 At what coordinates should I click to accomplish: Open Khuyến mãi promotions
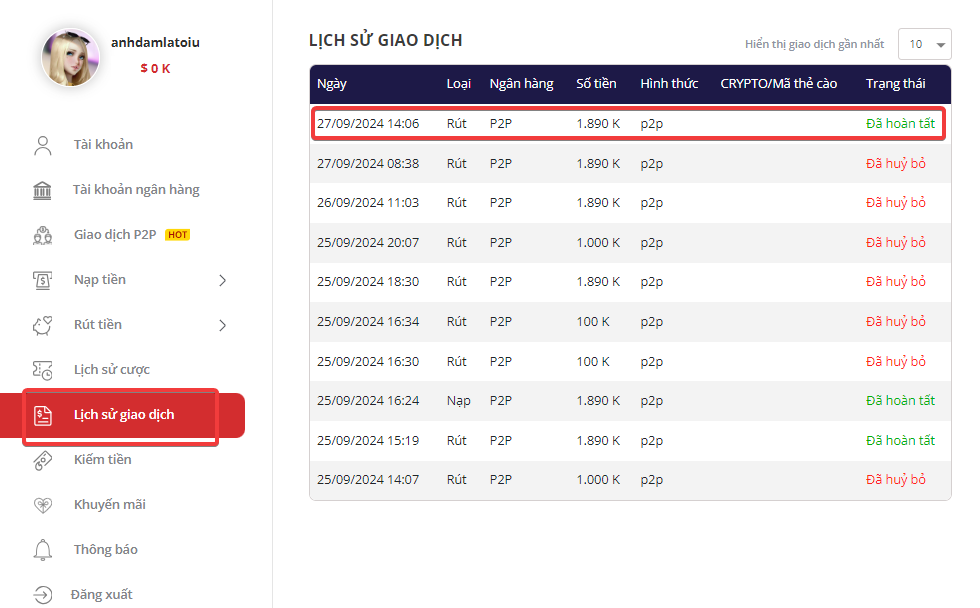point(109,504)
